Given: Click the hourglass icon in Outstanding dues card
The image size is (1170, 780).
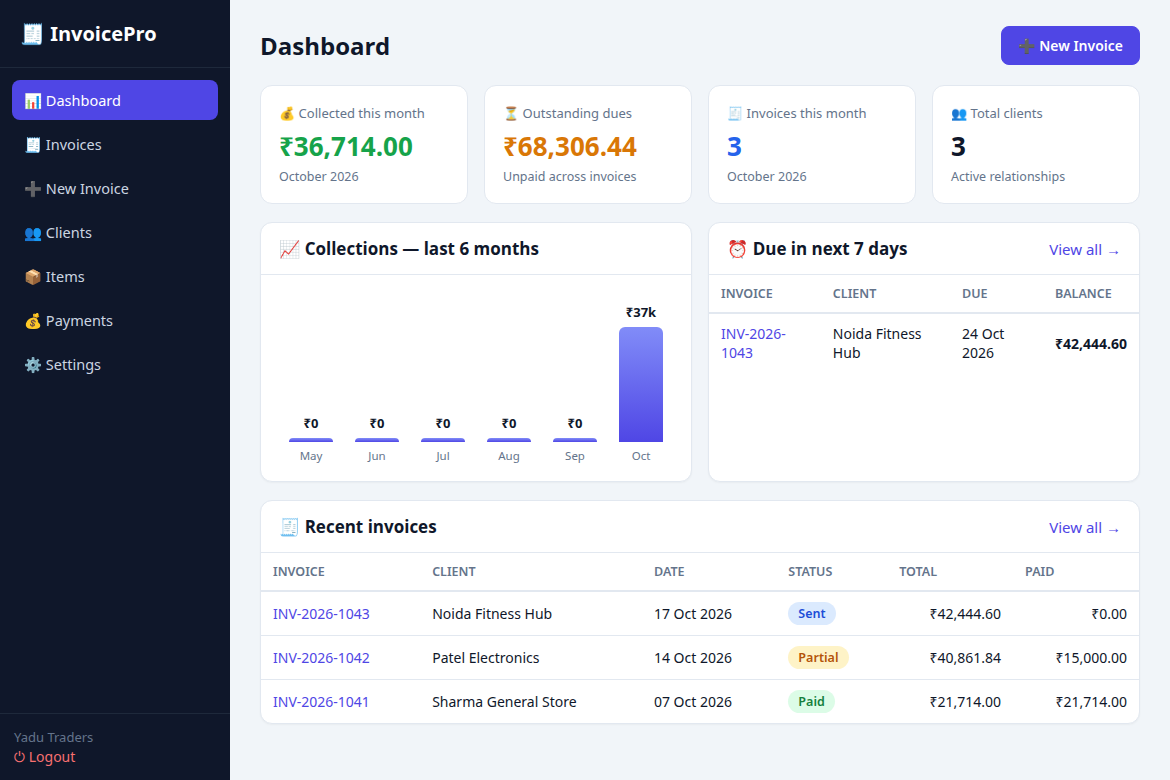Looking at the screenshot, I should tap(510, 113).
